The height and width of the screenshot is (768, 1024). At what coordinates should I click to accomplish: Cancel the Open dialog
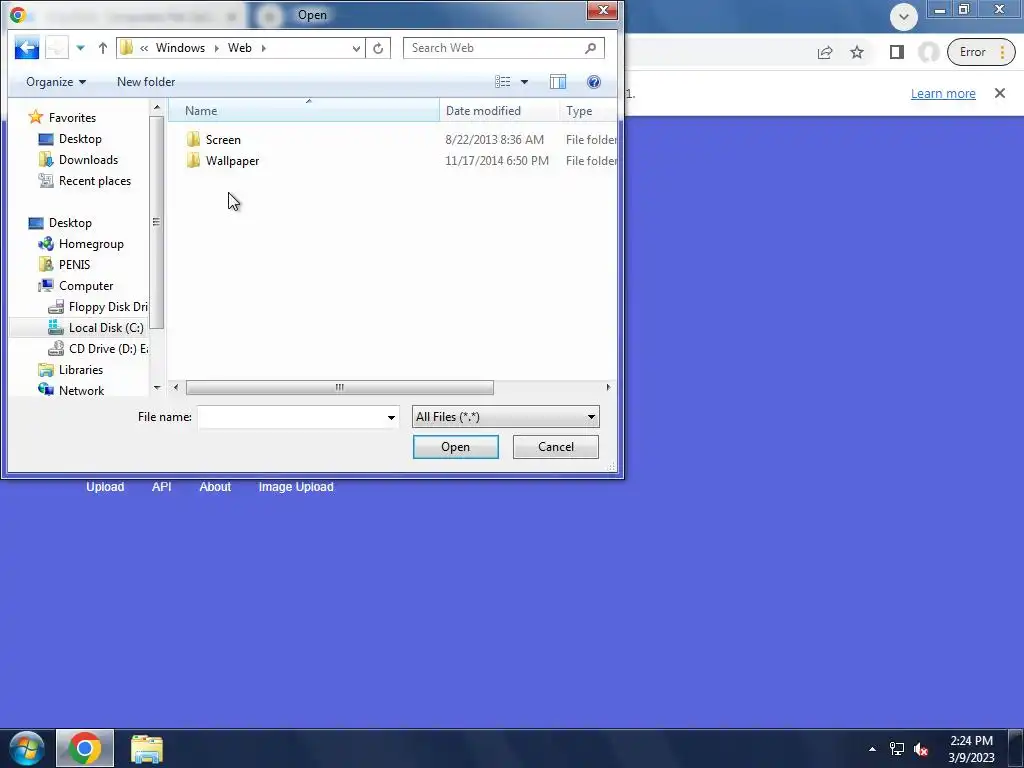click(x=556, y=447)
